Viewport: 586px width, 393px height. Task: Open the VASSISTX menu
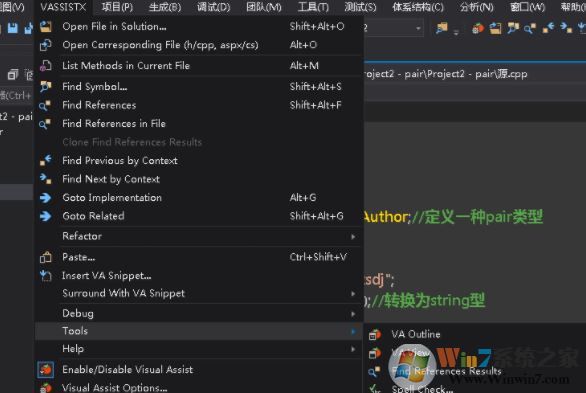click(63, 7)
